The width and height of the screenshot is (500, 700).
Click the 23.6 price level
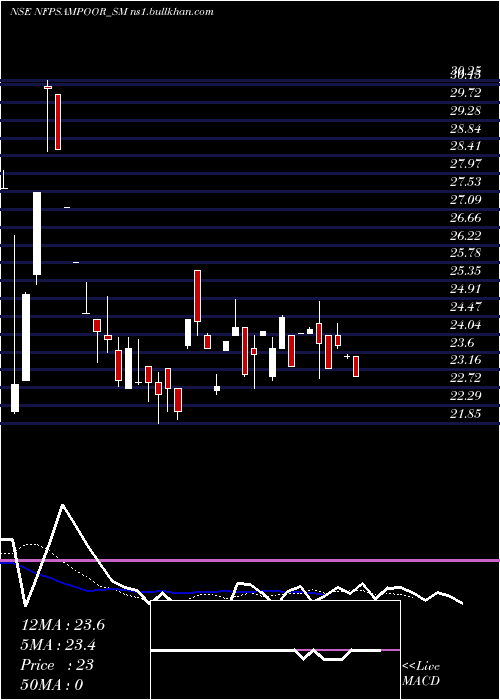click(x=462, y=342)
